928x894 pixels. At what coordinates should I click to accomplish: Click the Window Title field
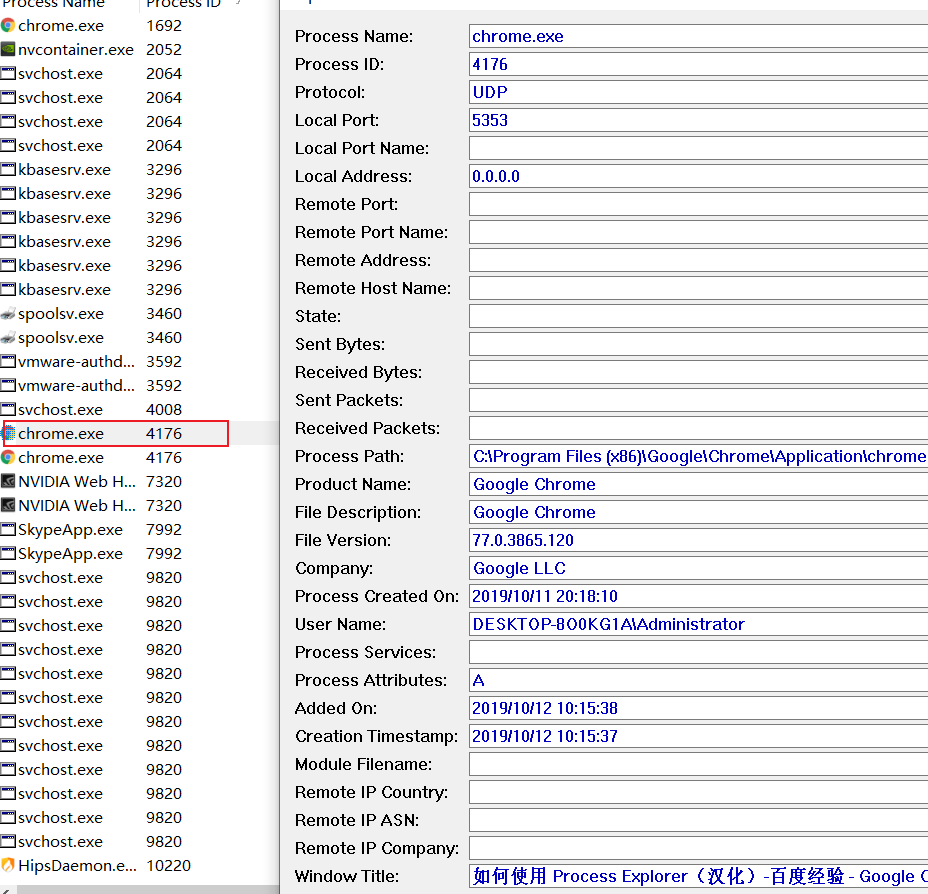point(698,876)
